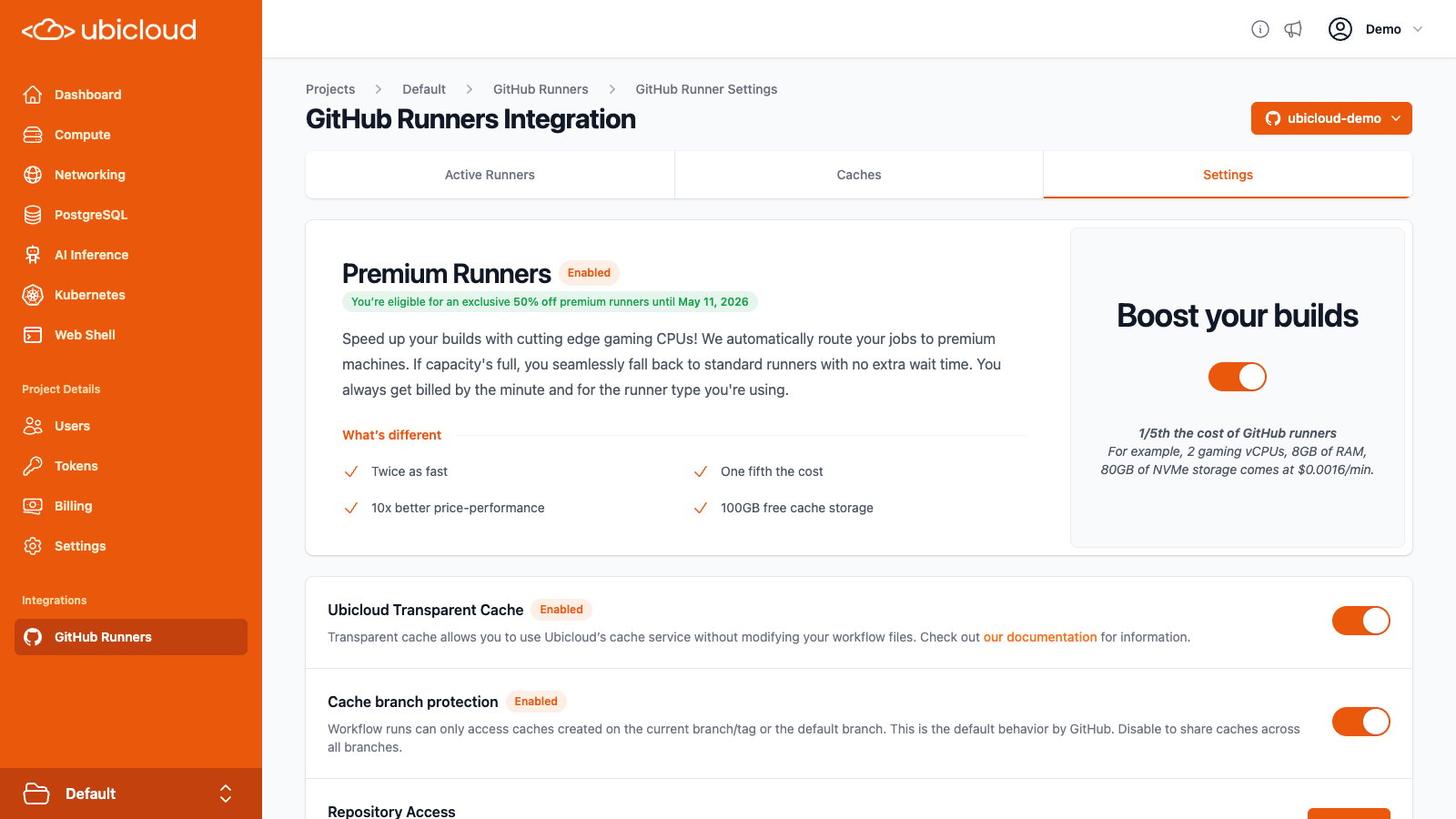
Task: Click '10x better price-performance' text
Action: point(458,508)
